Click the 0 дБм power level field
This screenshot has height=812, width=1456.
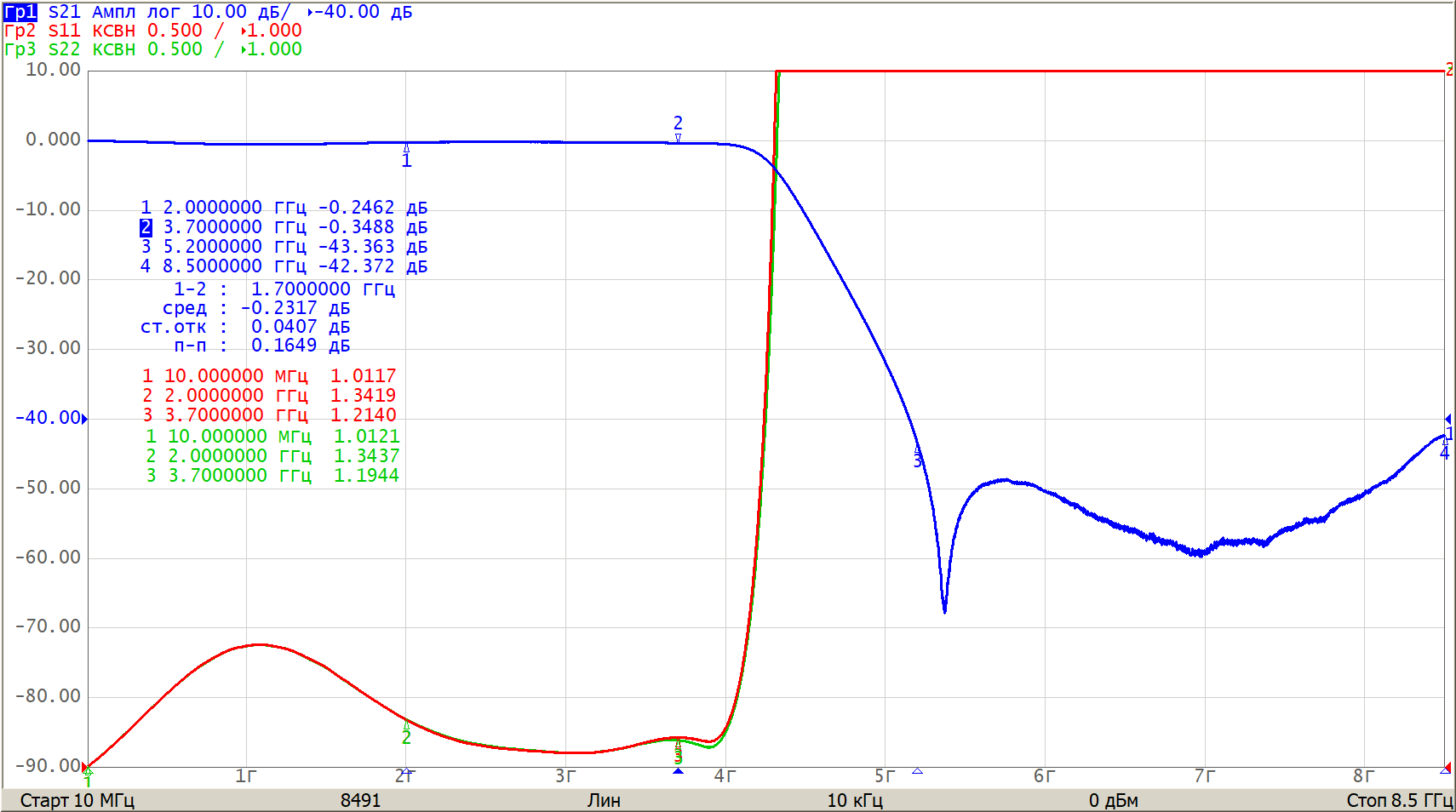(1113, 800)
